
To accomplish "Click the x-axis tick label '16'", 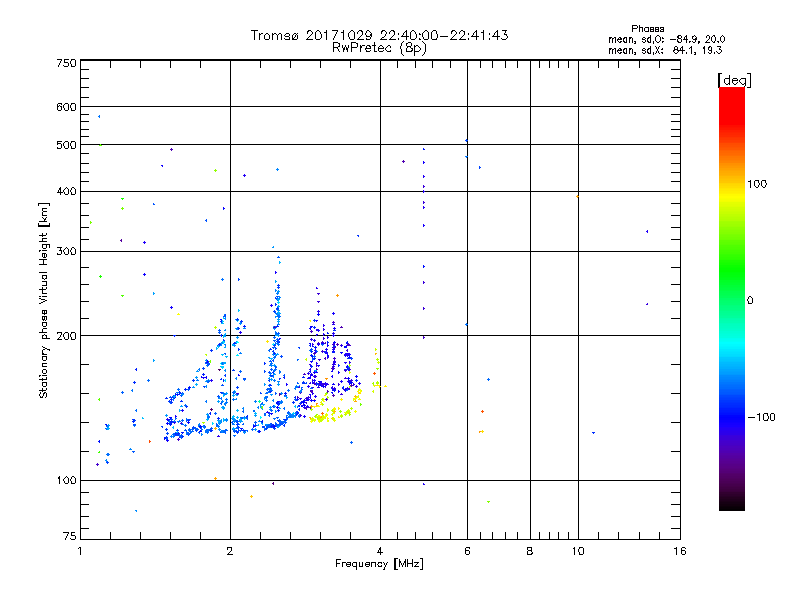I will 680,551.
